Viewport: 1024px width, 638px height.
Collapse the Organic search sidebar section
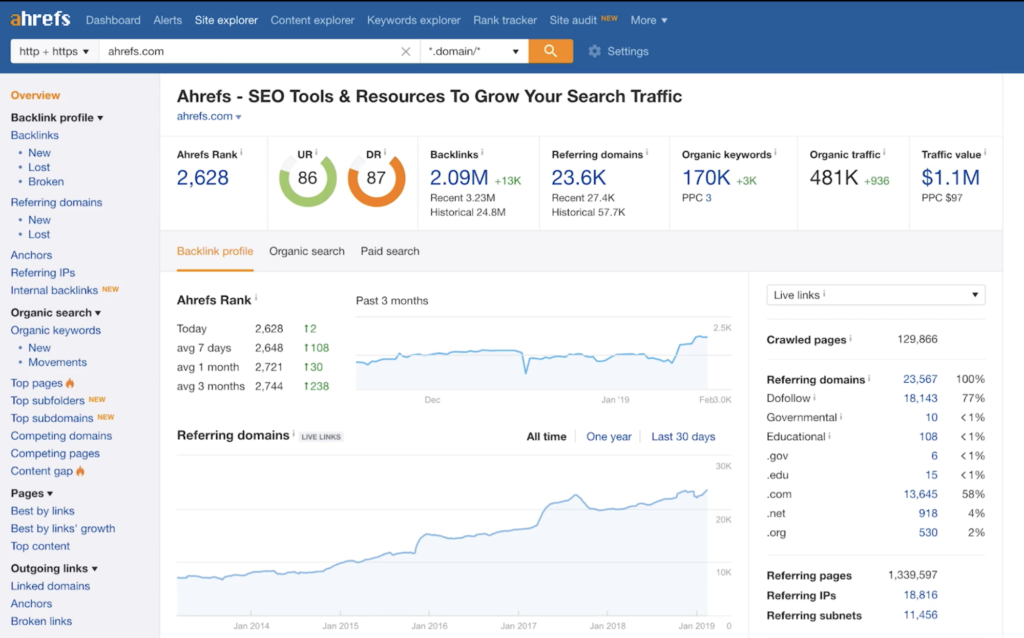56,312
